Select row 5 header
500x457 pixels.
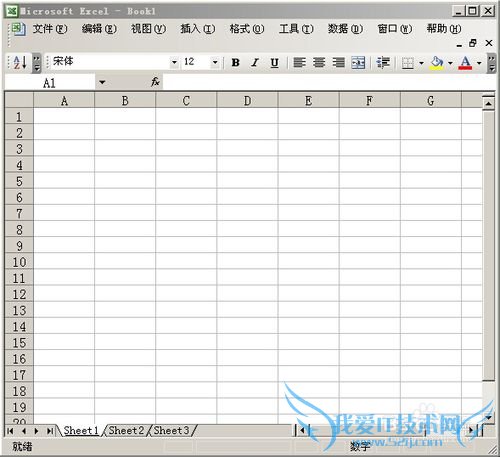click(19, 181)
